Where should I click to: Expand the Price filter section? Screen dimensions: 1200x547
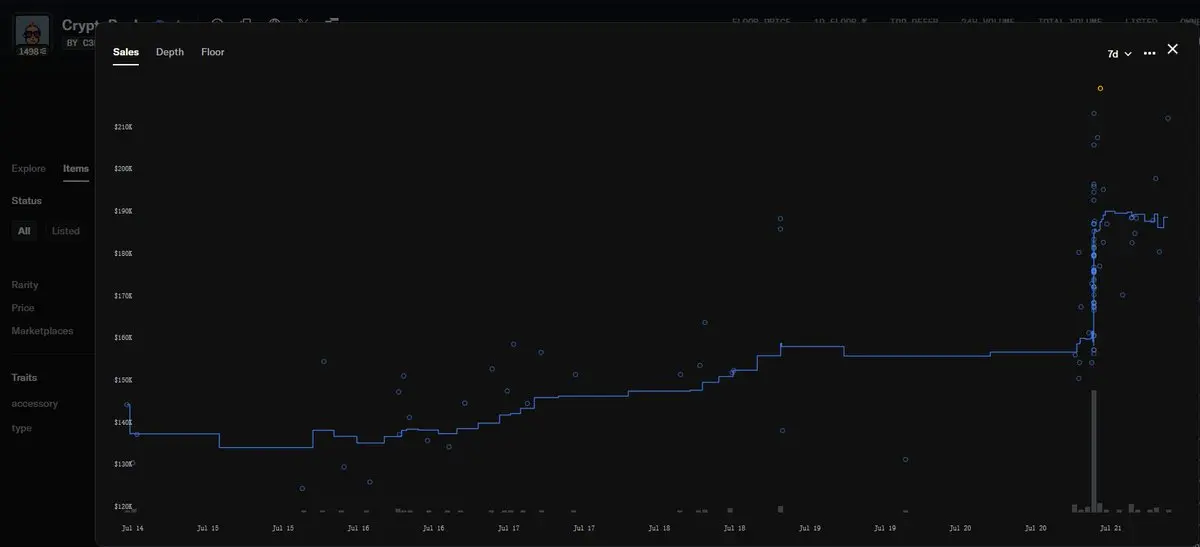point(23,308)
